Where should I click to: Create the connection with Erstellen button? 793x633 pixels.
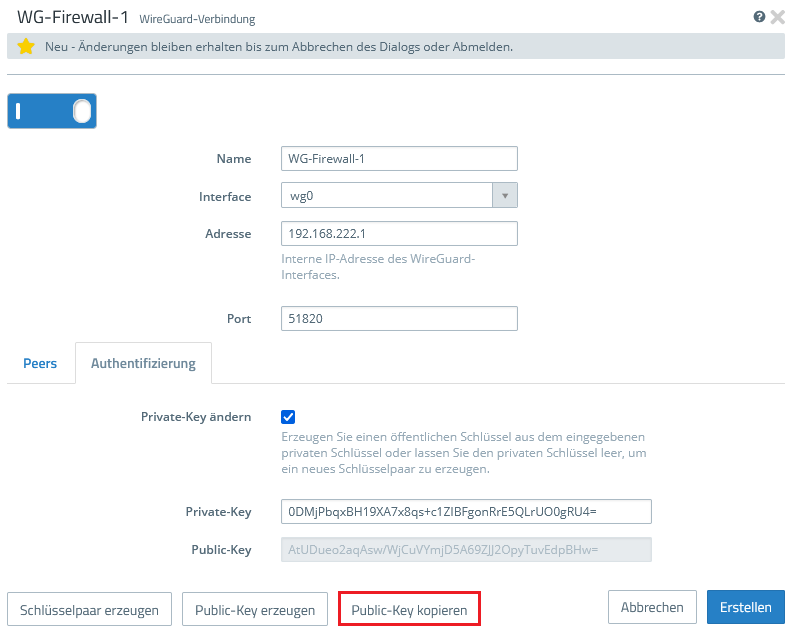click(745, 607)
